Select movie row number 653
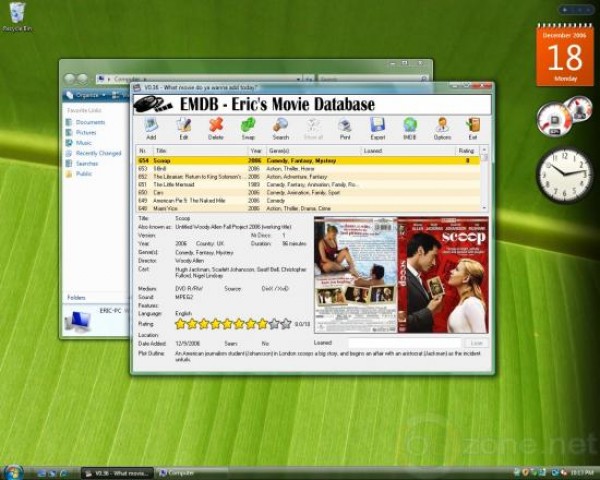Viewport: 600px width, 480px height. coord(308,168)
